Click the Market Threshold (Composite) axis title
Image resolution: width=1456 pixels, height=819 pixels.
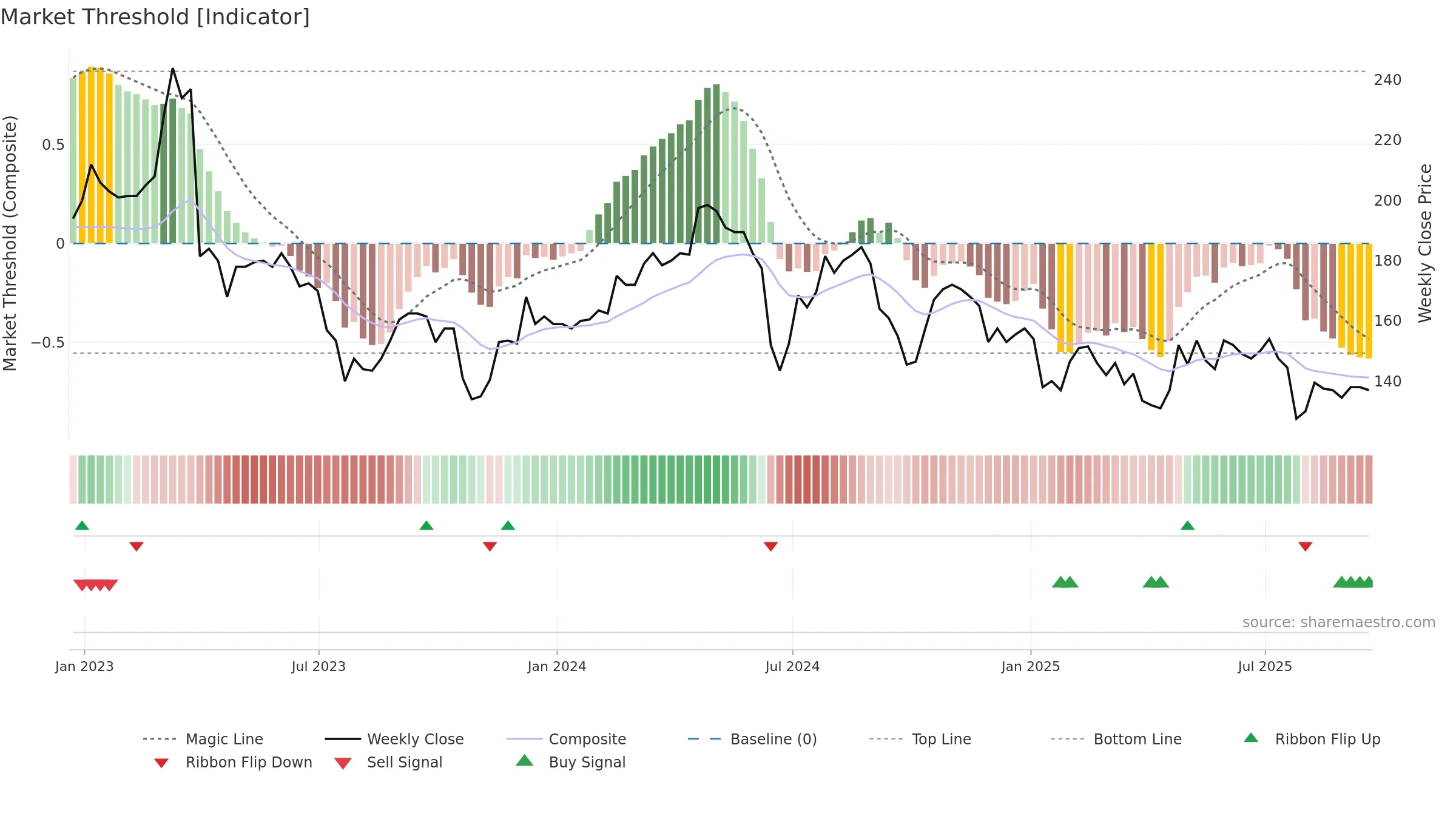(10, 243)
